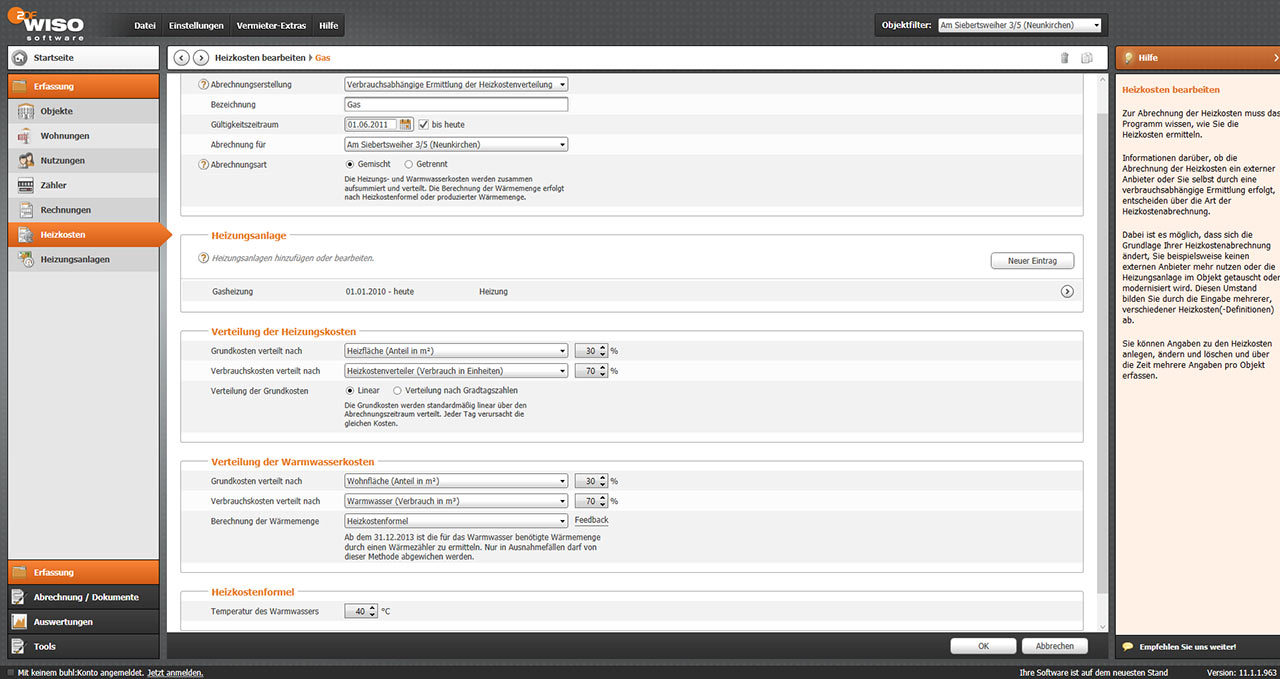
Task: Select the Gemischt radio button
Action: click(x=350, y=164)
